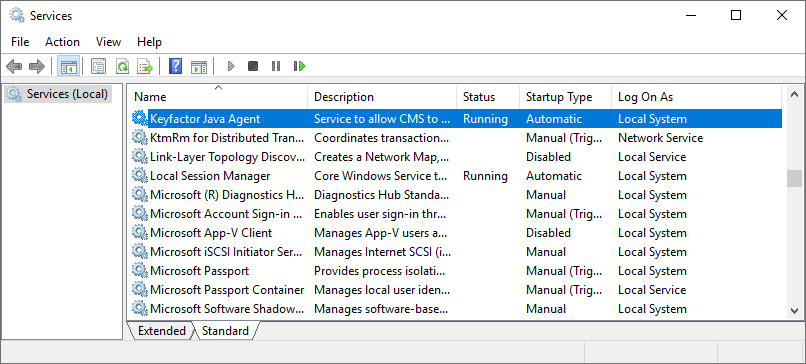Switch to the Extended tab
This screenshot has width=806, height=364.
(x=161, y=331)
